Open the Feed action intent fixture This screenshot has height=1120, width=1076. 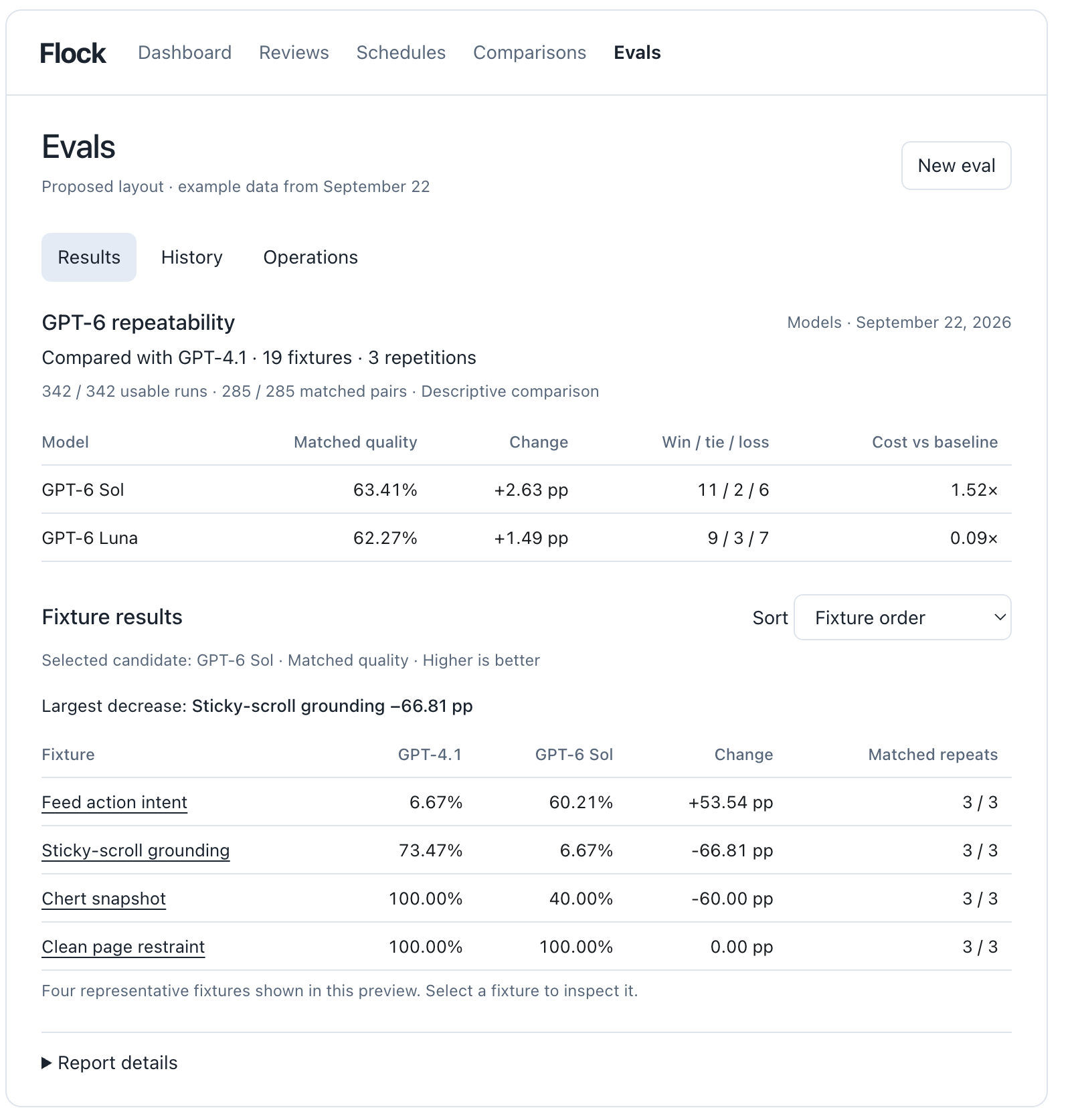[x=114, y=802]
